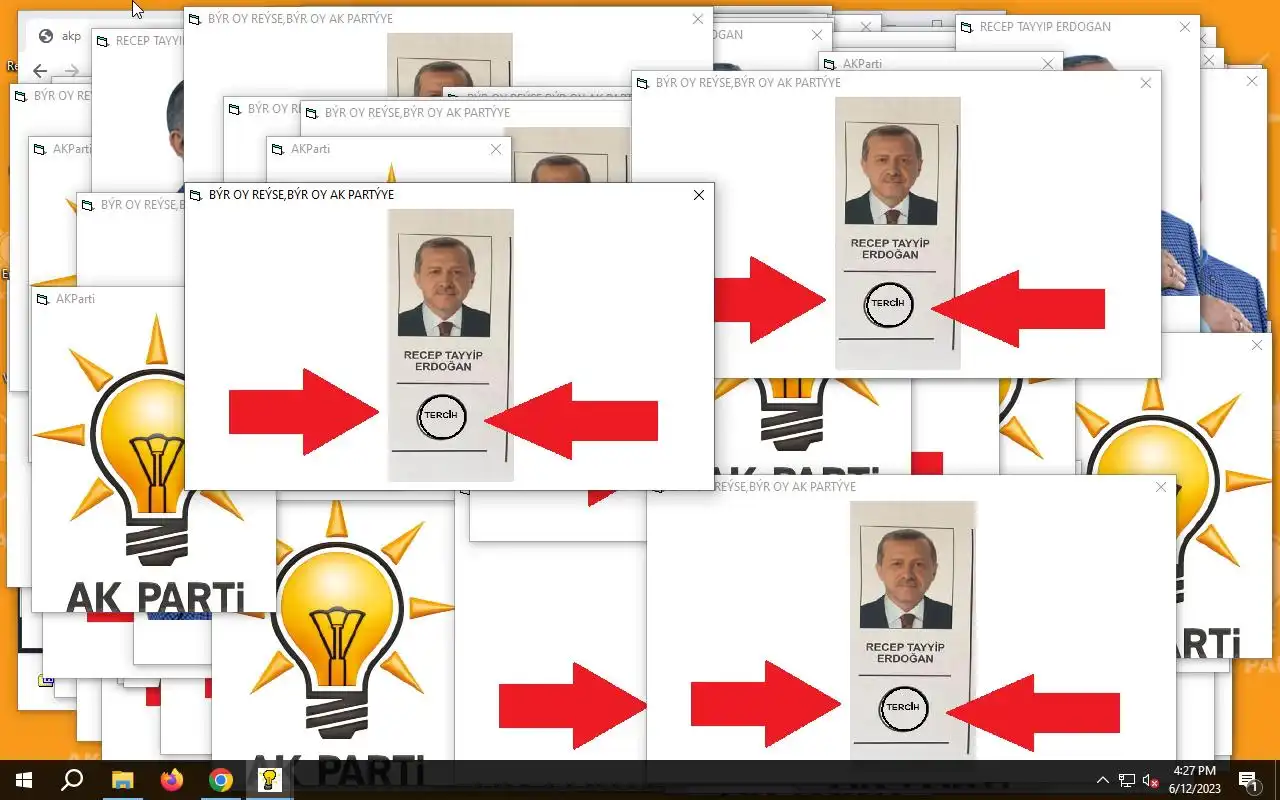Close the bottom-right REÝSE,BÝR OY AK PARTÝYE window
Viewport: 1280px width, 800px height.
pos(1161,487)
